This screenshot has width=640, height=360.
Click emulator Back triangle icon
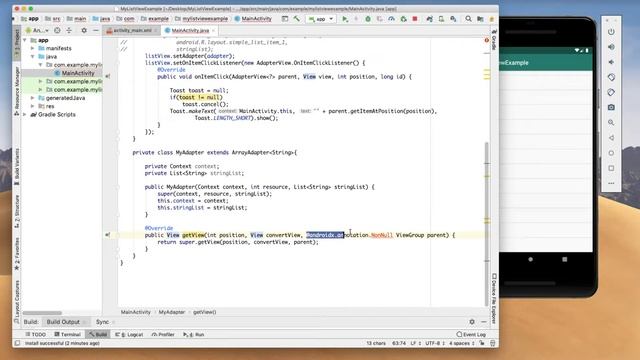(611, 138)
